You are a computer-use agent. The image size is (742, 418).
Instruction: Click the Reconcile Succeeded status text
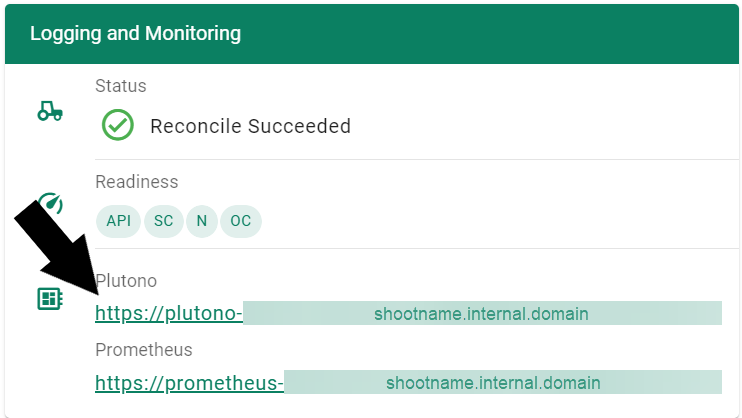tap(250, 126)
